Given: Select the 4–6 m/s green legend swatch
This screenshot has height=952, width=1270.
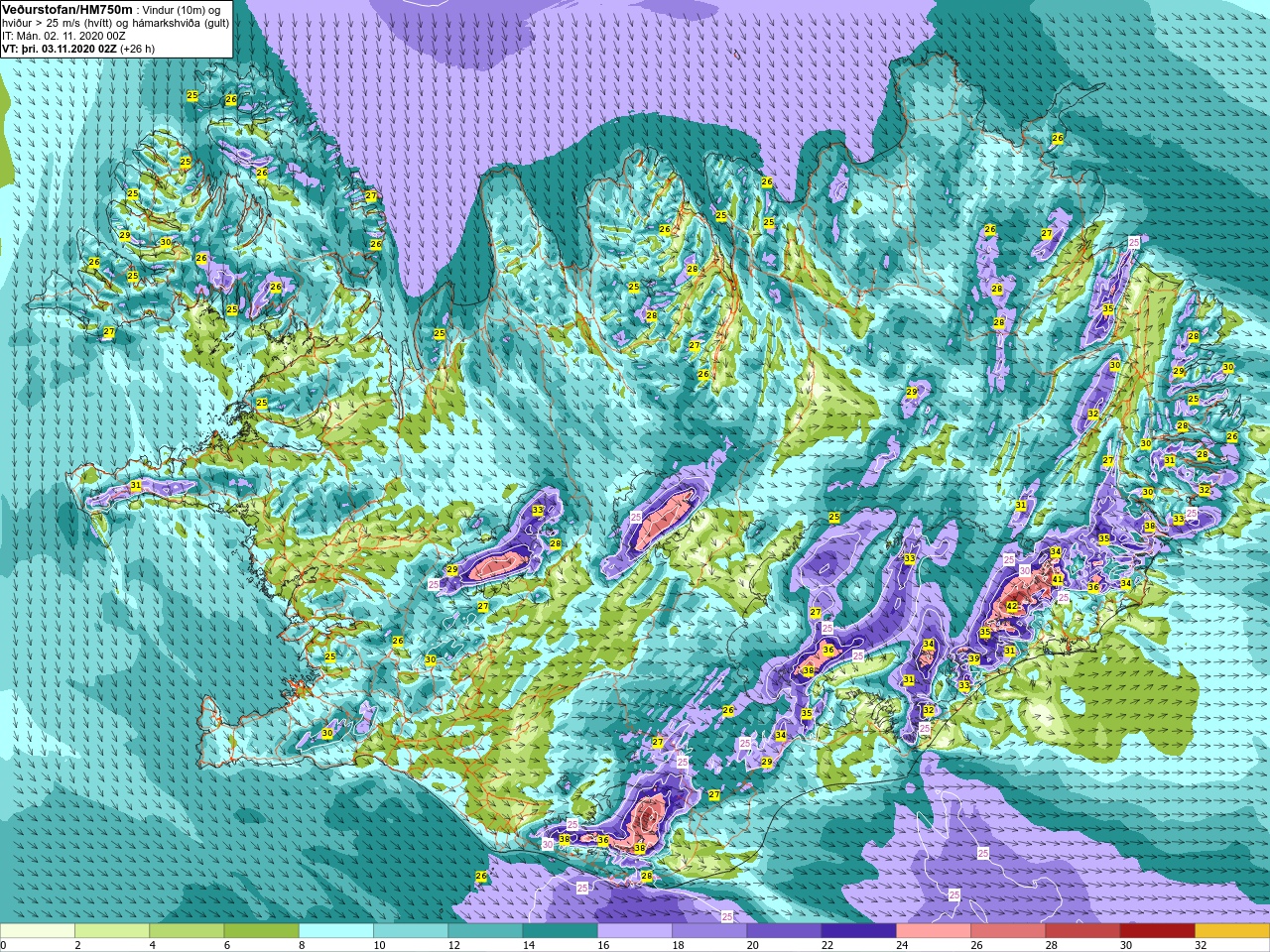Looking at the screenshot, I should point(187,931).
